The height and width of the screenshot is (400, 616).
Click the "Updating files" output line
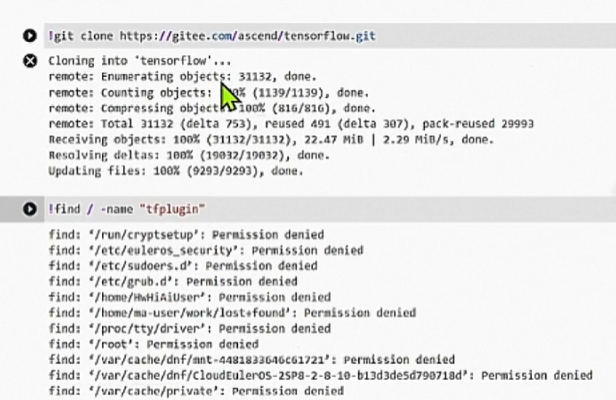(175, 171)
